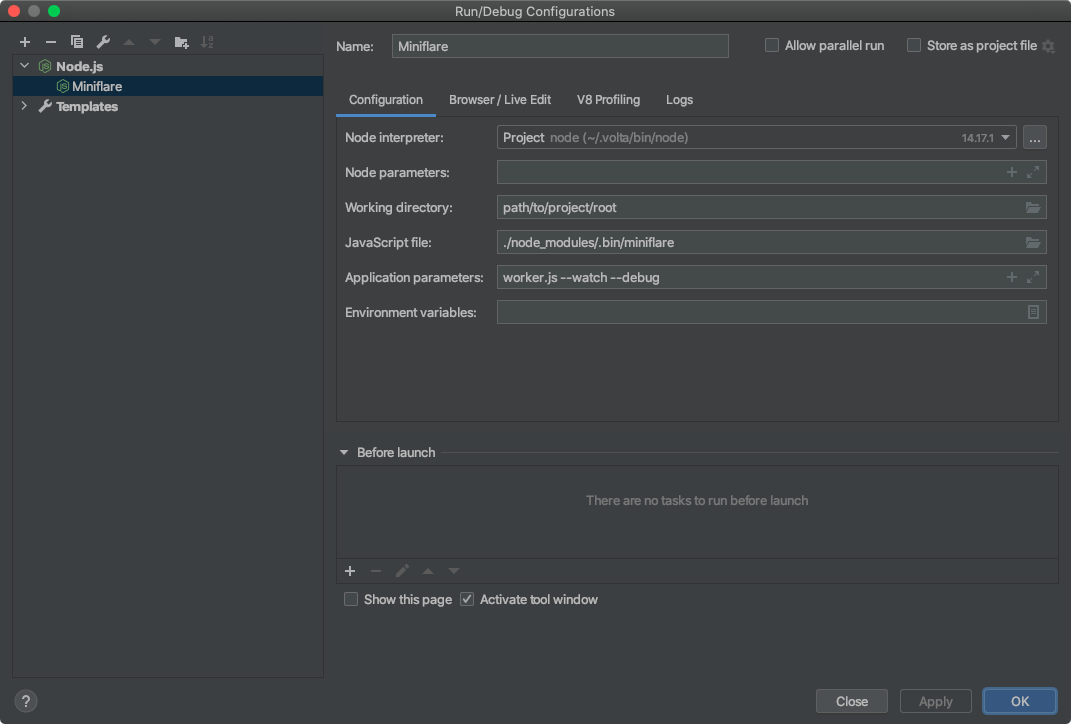The image size is (1071, 724).
Task: Expand the Templates tree node
Action: pyautogui.click(x=24, y=106)
